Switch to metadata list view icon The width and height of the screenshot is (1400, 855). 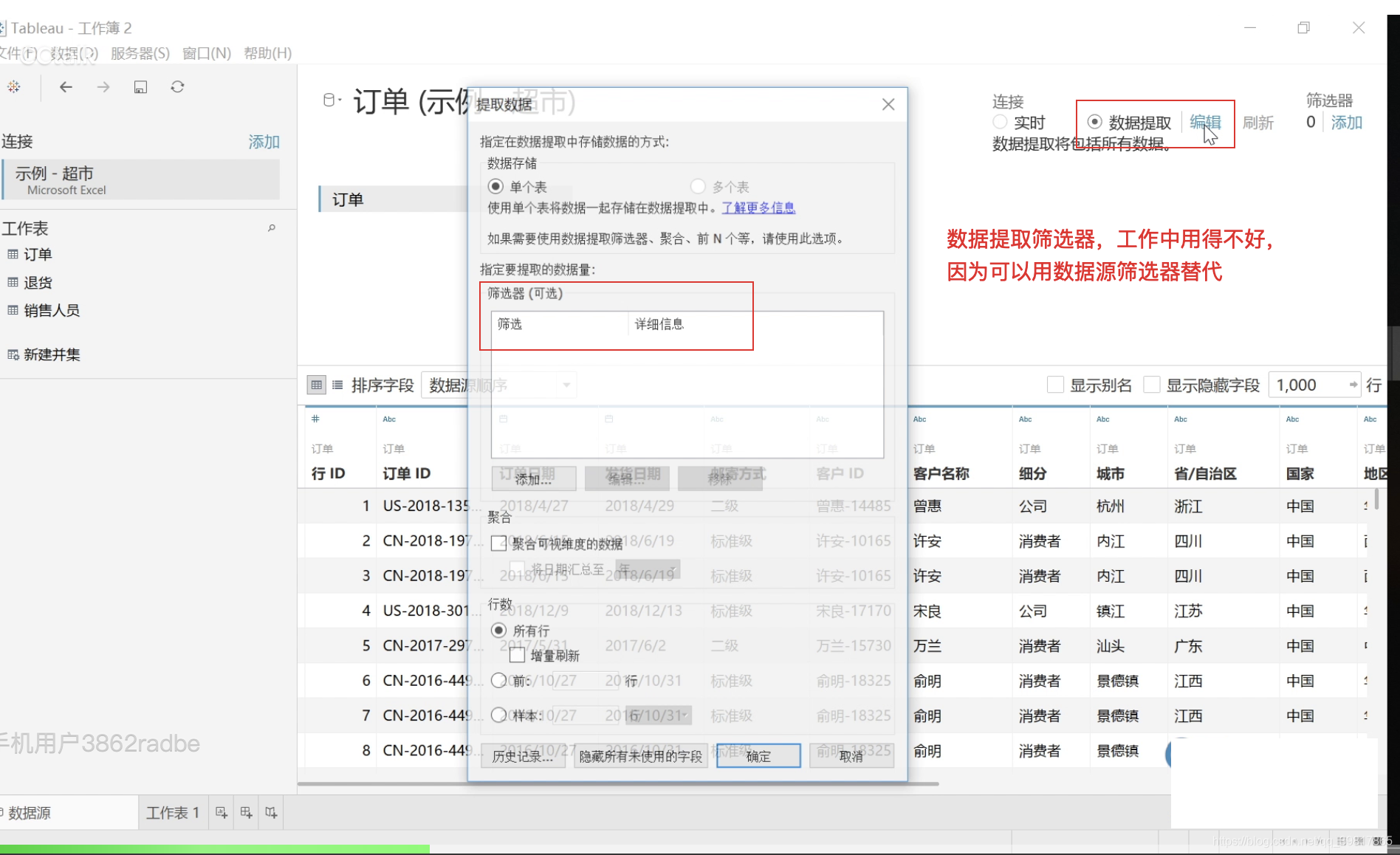[x=337, y=385]
